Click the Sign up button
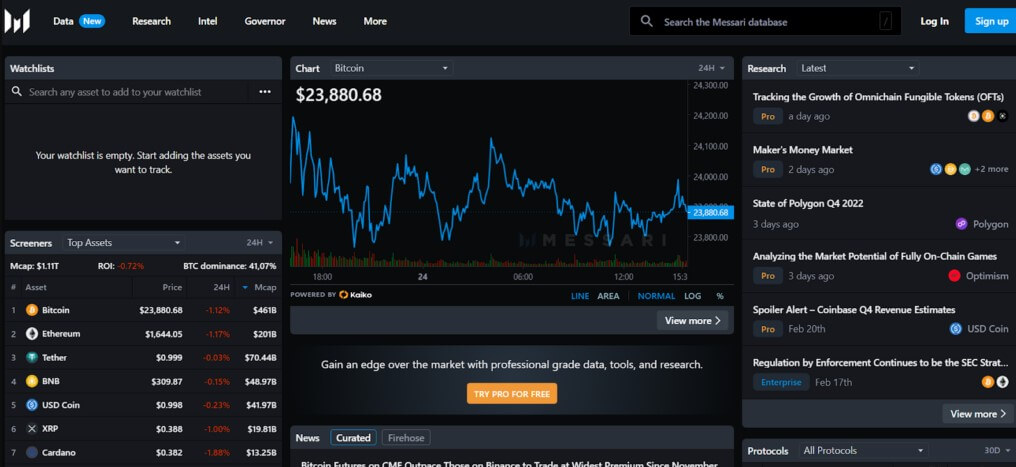This screenshot has height=467, width=1016. coord(991,21)
